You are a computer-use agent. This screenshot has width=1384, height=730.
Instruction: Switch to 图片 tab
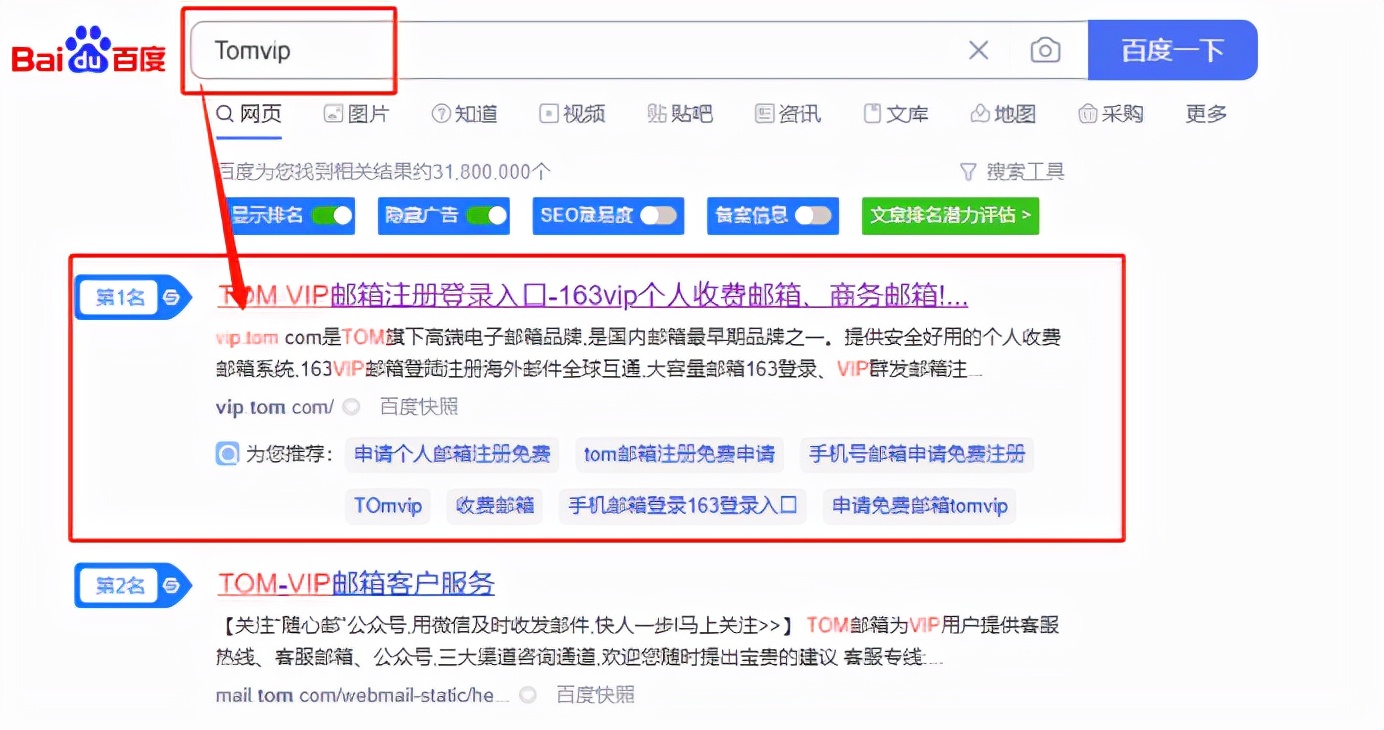(356, 114)
